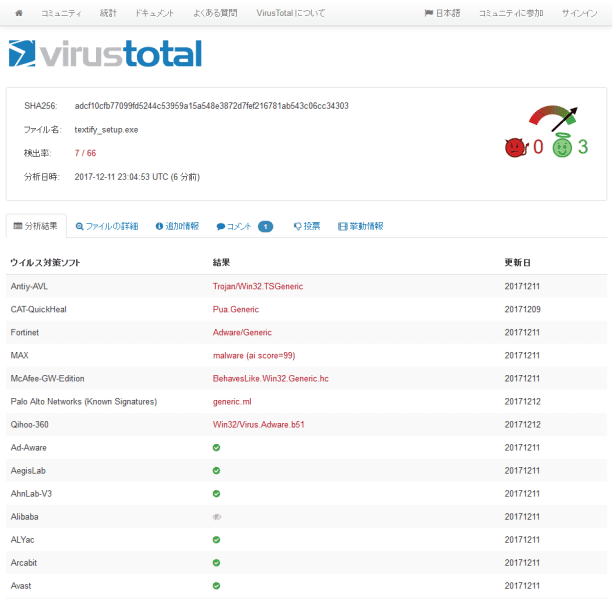This screenshot has width=613, height=599.
Task: Switch to the 投票 tab
Action: tap(307, 226)
